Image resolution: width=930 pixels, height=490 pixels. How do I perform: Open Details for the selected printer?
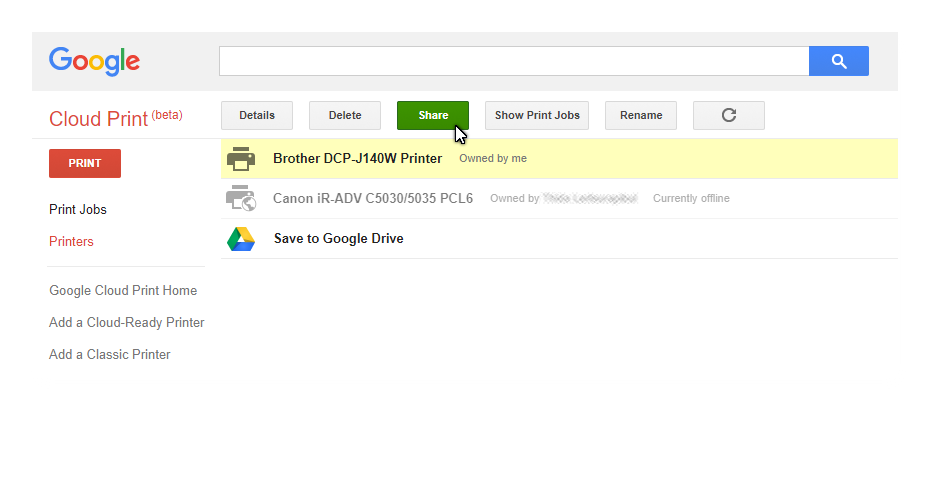click(x=256, y=115)
